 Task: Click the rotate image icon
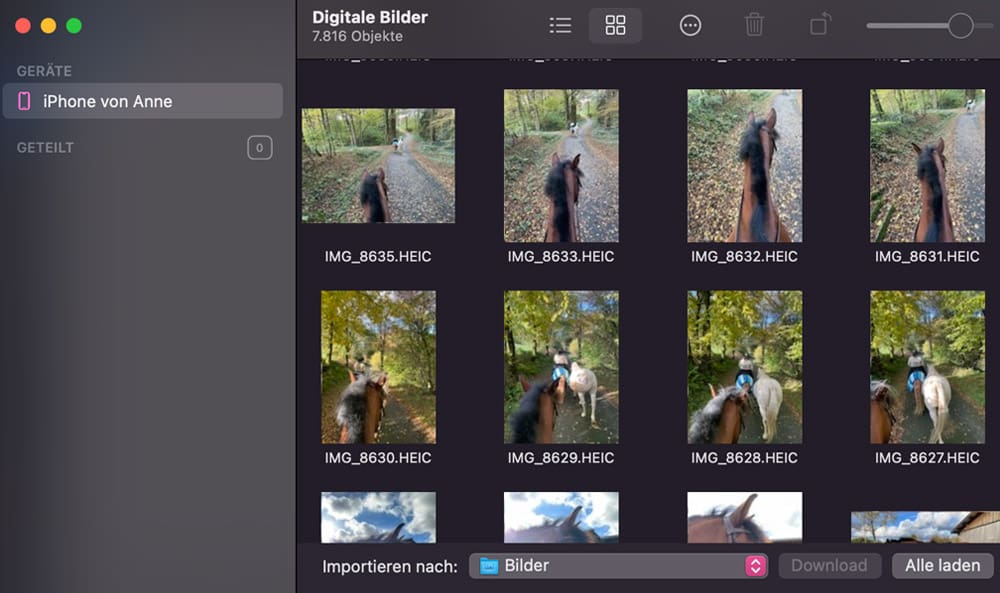[820, 25]
